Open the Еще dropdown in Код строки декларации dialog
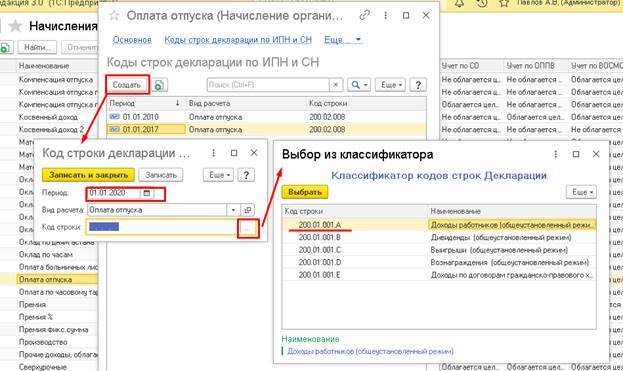This screenshot has height=371, width=623. point(218,175)
